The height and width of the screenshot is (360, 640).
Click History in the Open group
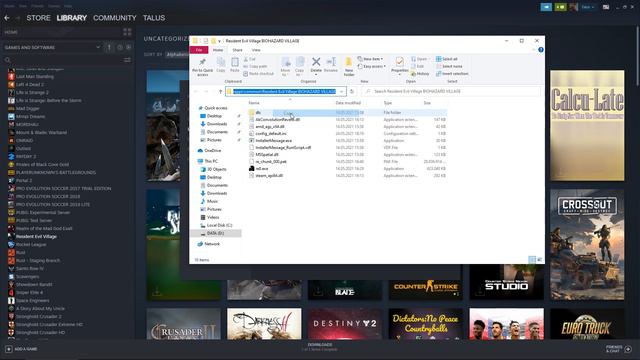coord(420,73)
